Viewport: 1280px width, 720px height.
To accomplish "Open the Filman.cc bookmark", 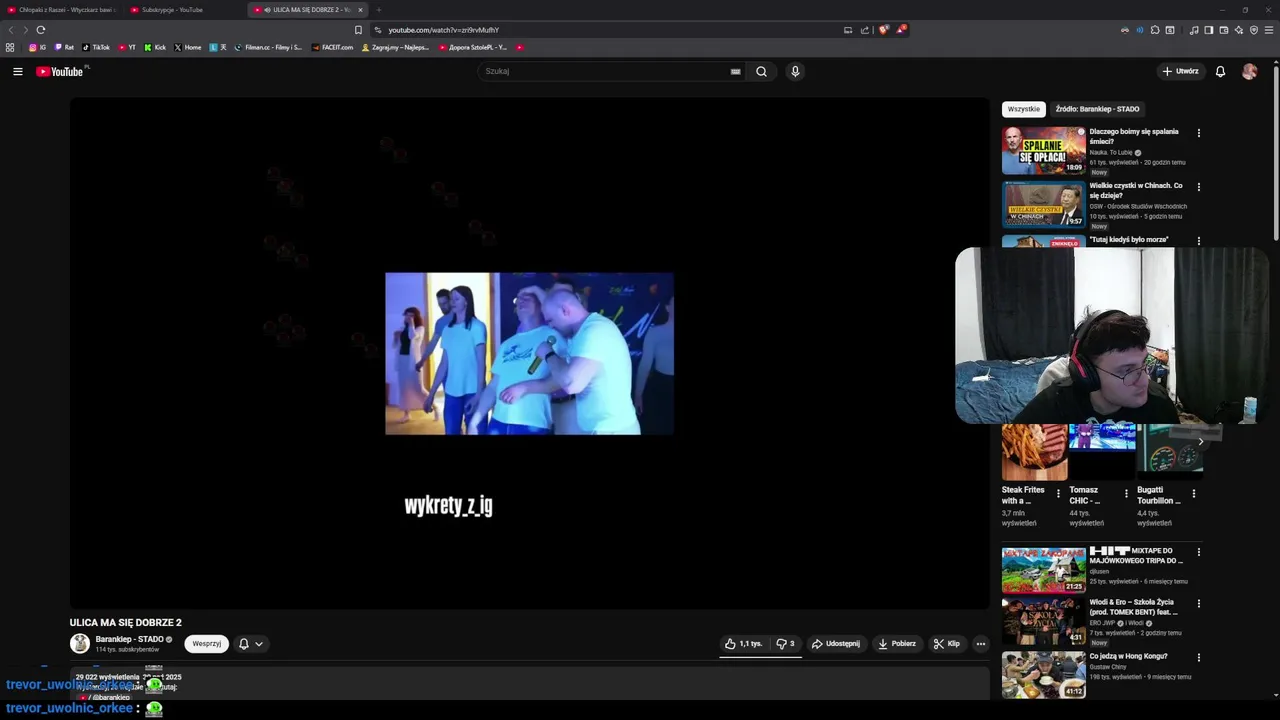I will 268,47.
